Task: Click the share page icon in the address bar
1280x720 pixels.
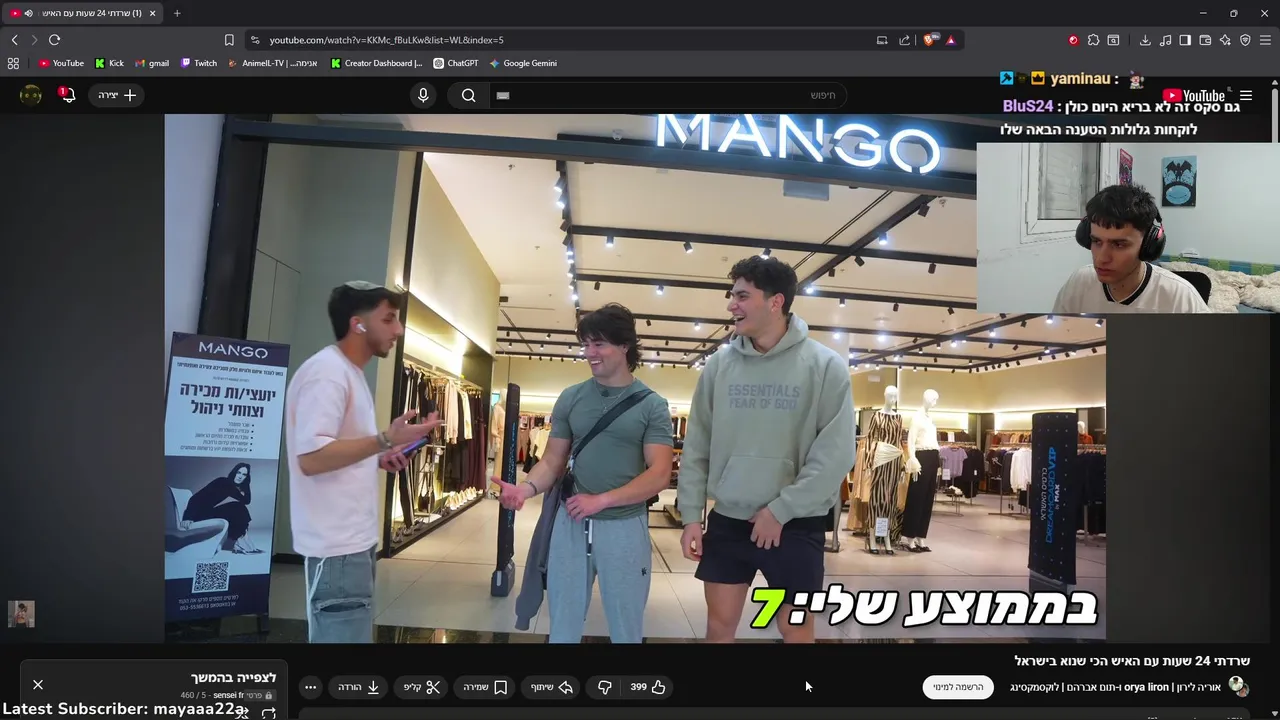Action: [905, 40]
